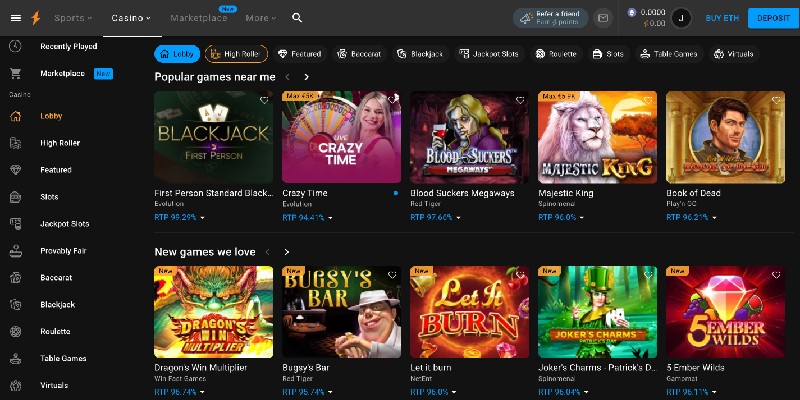Show previous New games we love
800x400 pixels.
click(267, 252)
